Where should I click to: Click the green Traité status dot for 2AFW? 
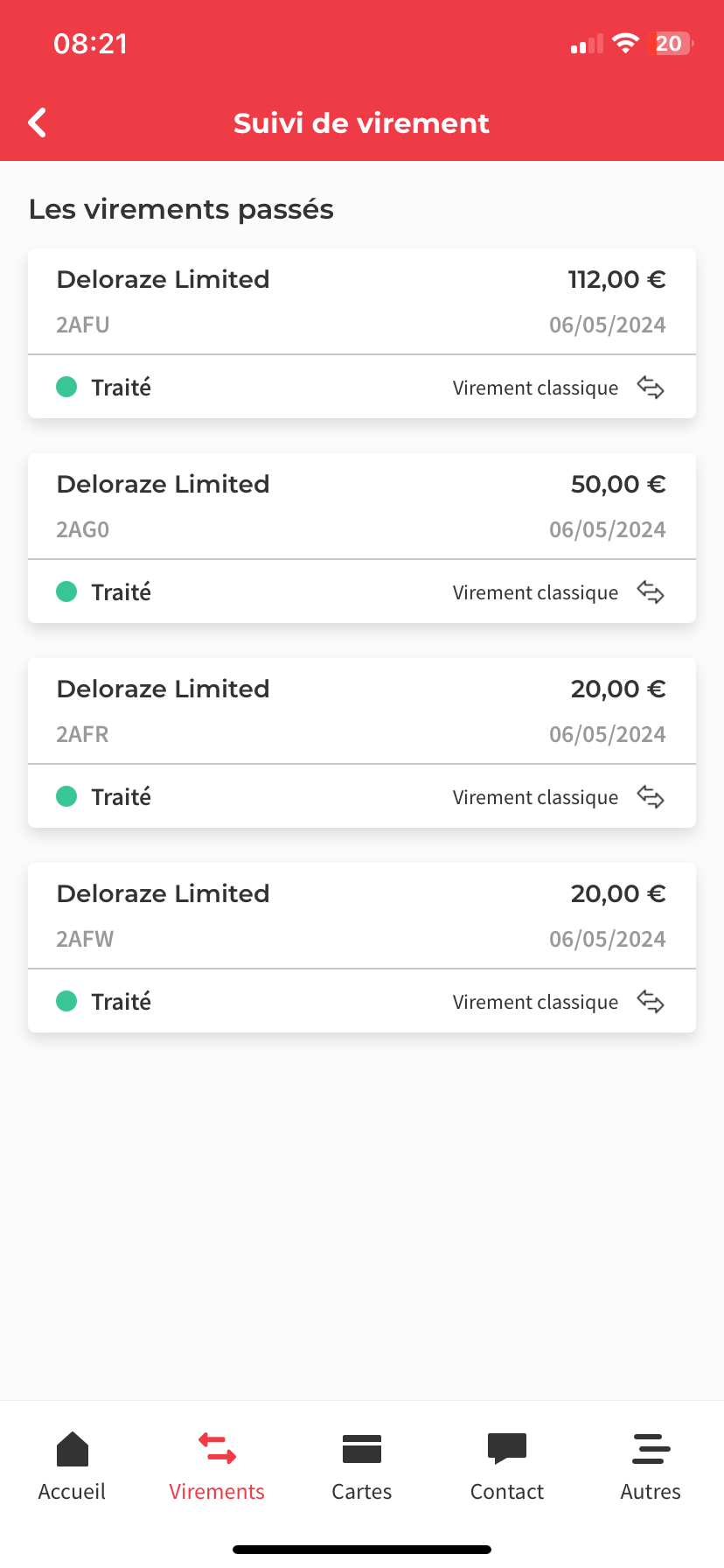(x=66, y=1001)
